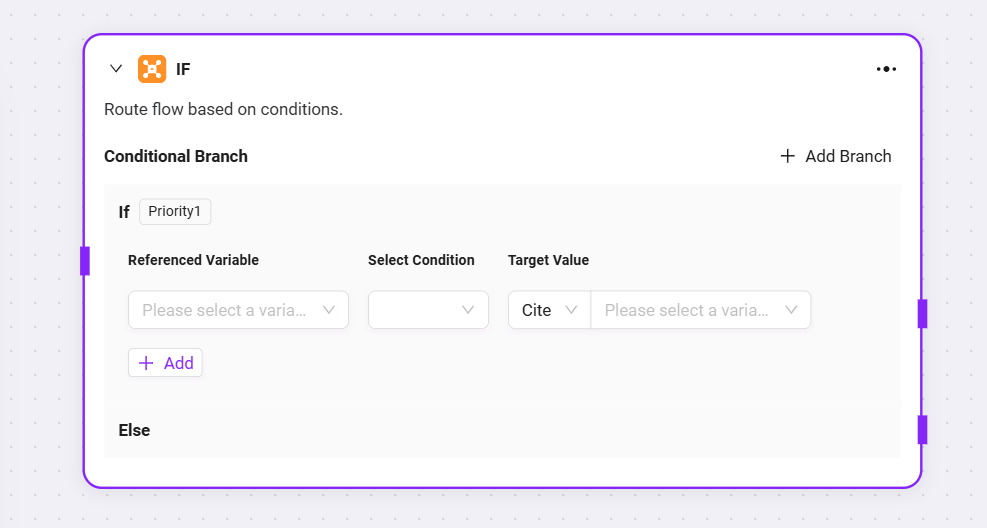Click the left input connector handle
Viewport: 987px width, 528px height.
(85, 261)
